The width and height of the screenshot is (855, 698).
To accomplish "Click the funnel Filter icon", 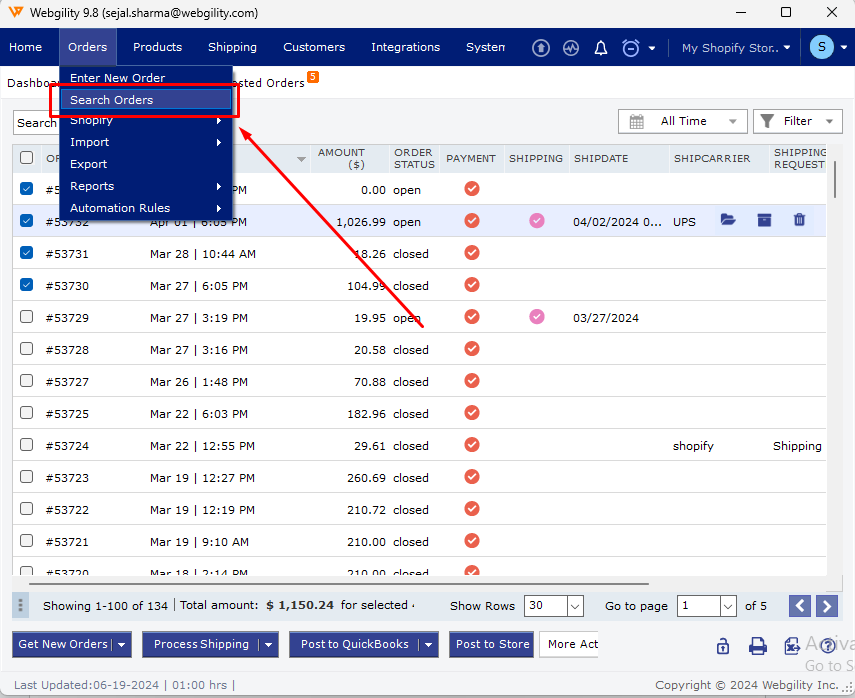I will 767,121.
